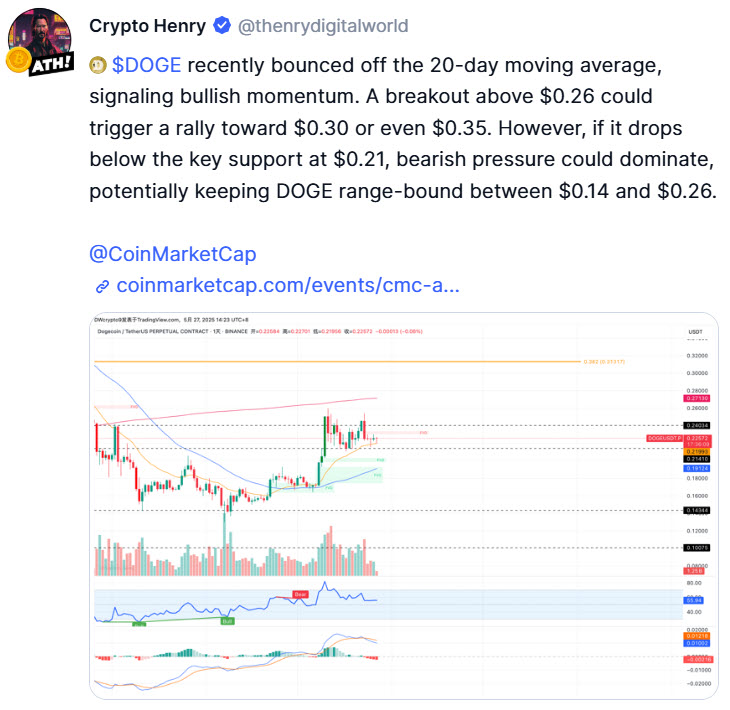This screenshot has width=730, height=710.
Task: Click the red Bear label on RSI panel
Action: [300, 594]
